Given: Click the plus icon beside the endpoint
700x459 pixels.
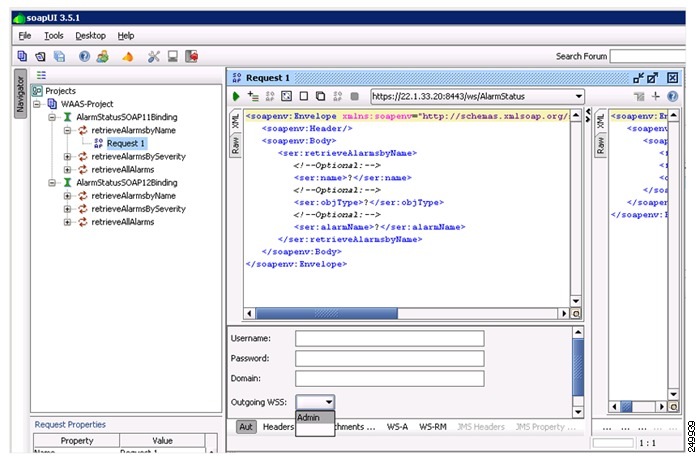Looking at the screenshot, I should (655, 96).
